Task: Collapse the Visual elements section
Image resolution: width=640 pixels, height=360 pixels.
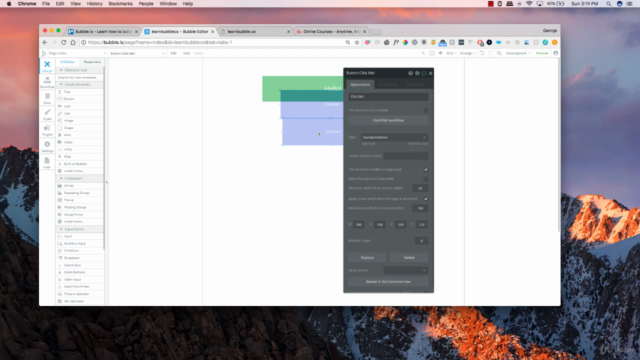Action: pos(80,84)
